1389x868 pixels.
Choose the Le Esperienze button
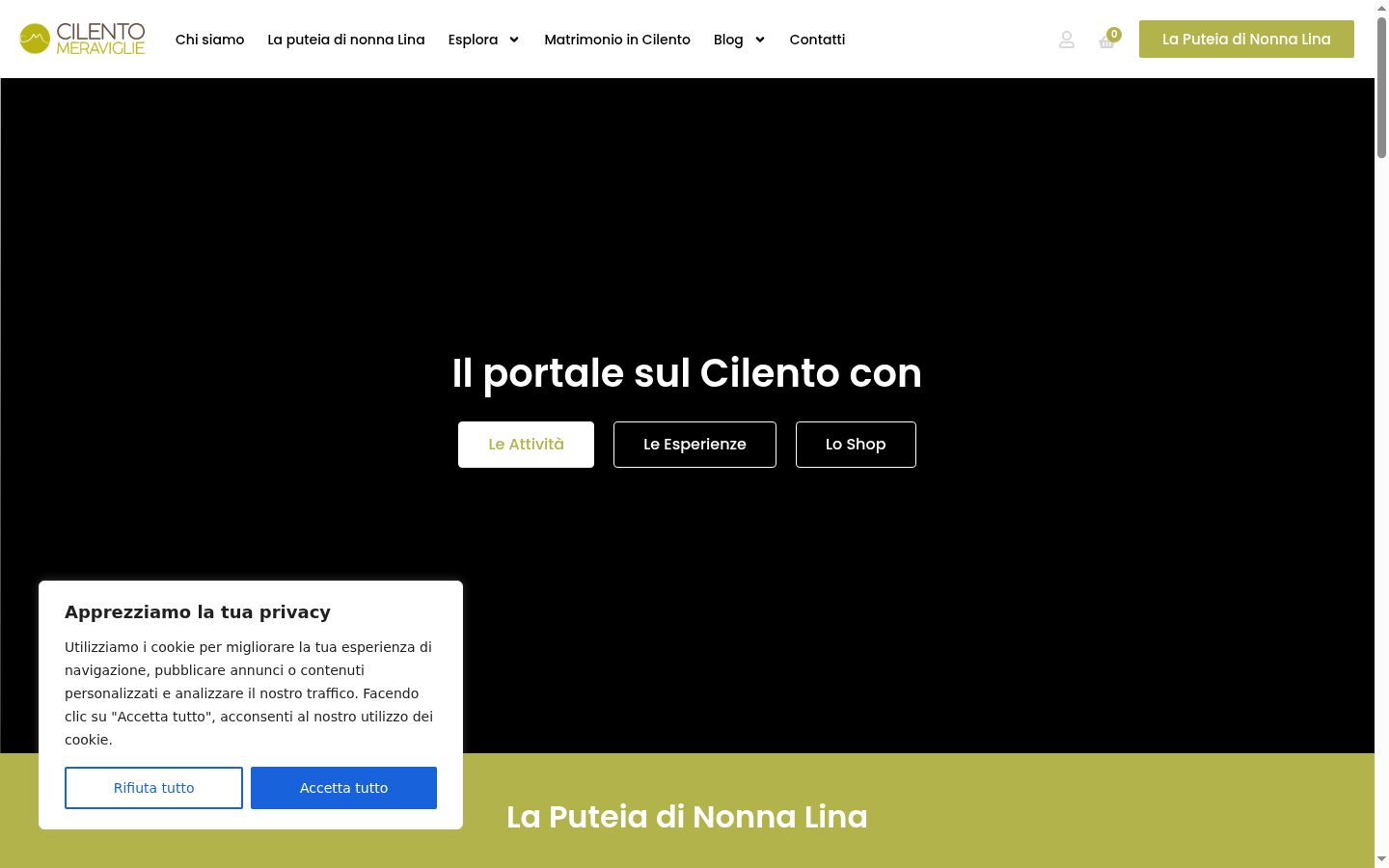694,445
